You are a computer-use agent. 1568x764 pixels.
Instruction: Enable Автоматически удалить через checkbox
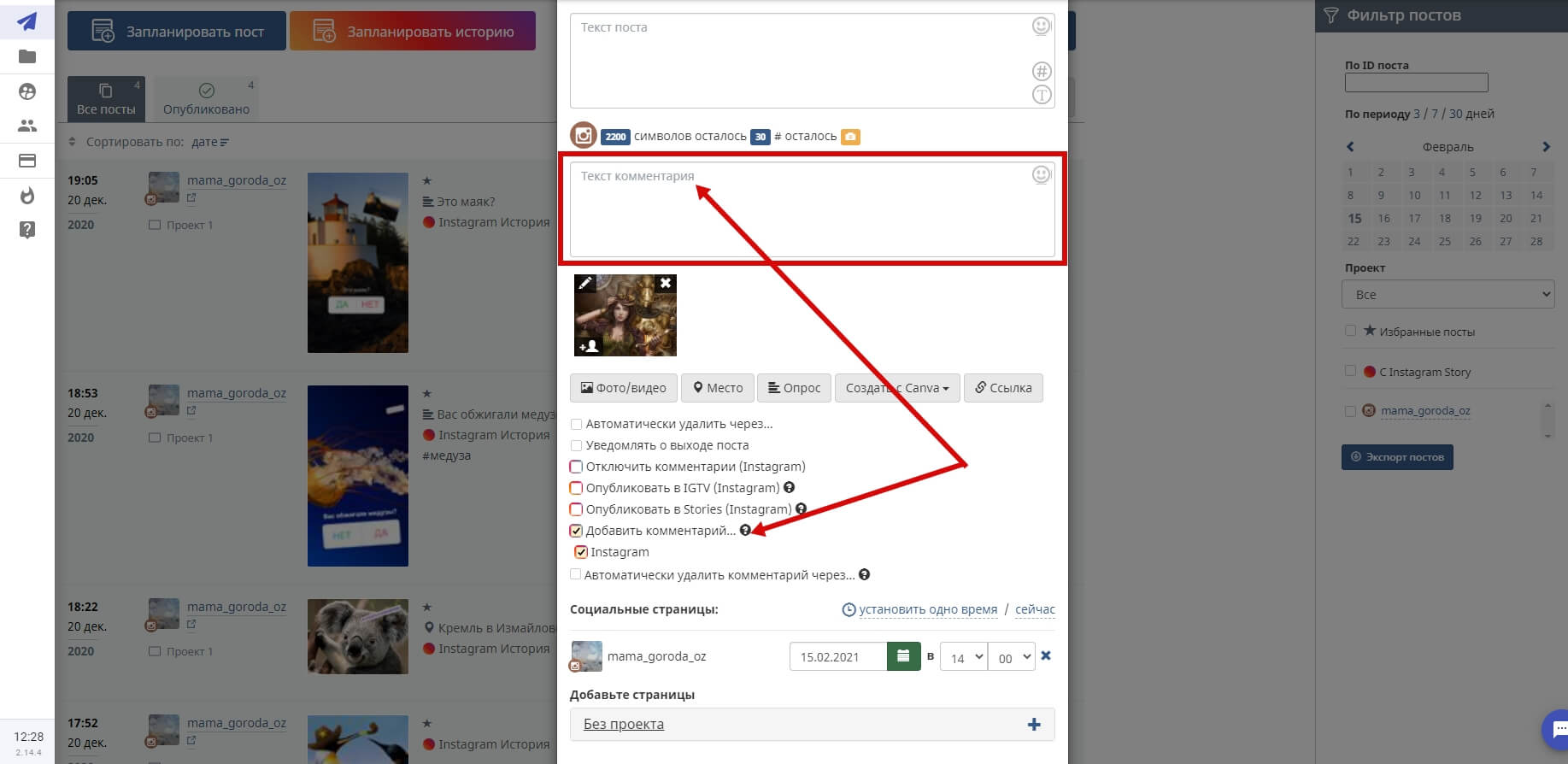tap(576, 424)
